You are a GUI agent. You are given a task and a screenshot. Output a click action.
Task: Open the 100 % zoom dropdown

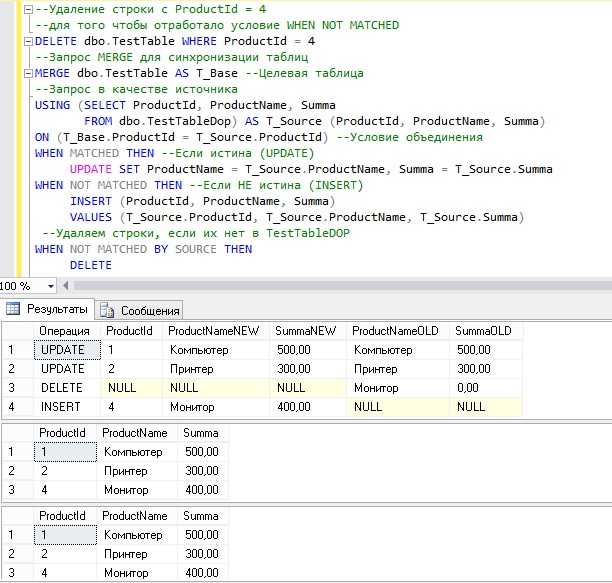51,286
